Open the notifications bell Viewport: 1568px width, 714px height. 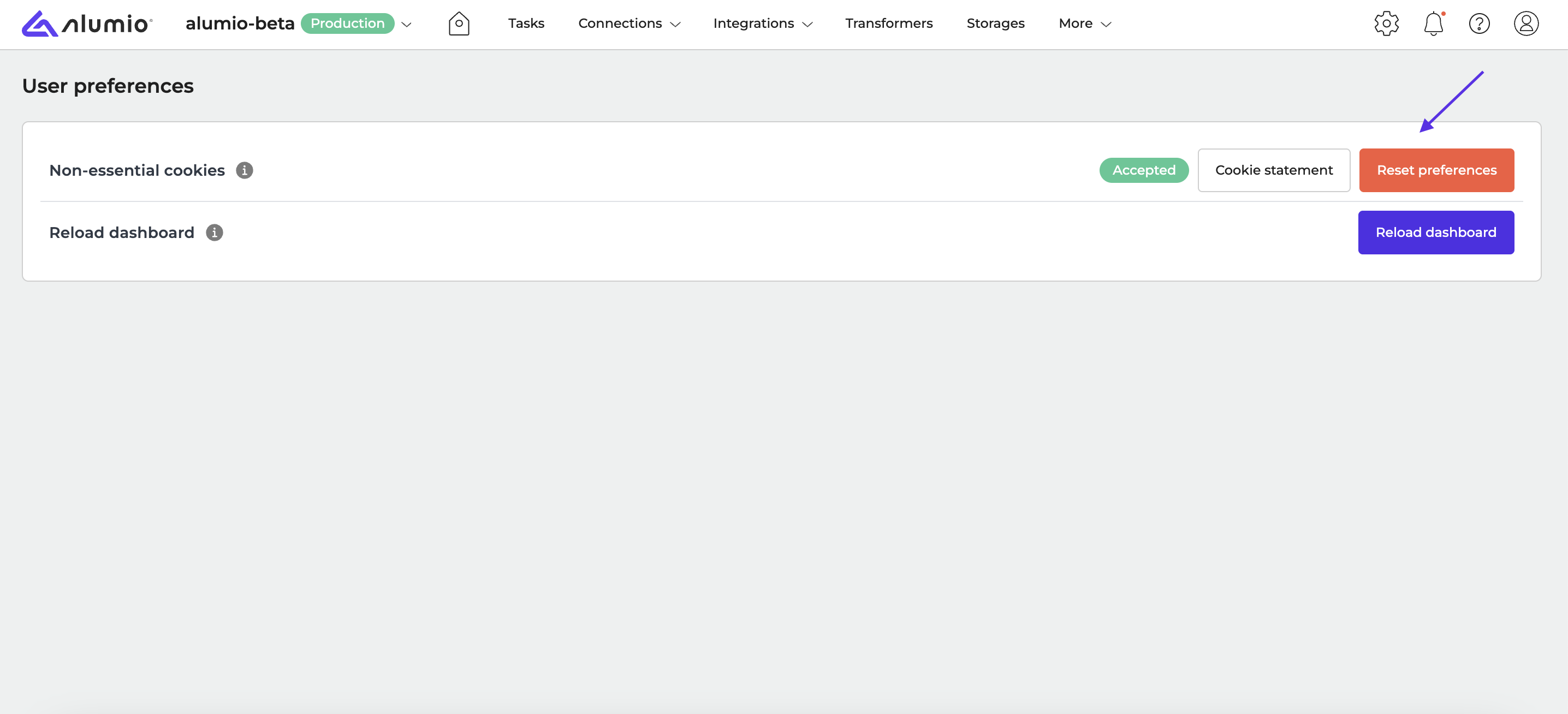coord(1434,23)
